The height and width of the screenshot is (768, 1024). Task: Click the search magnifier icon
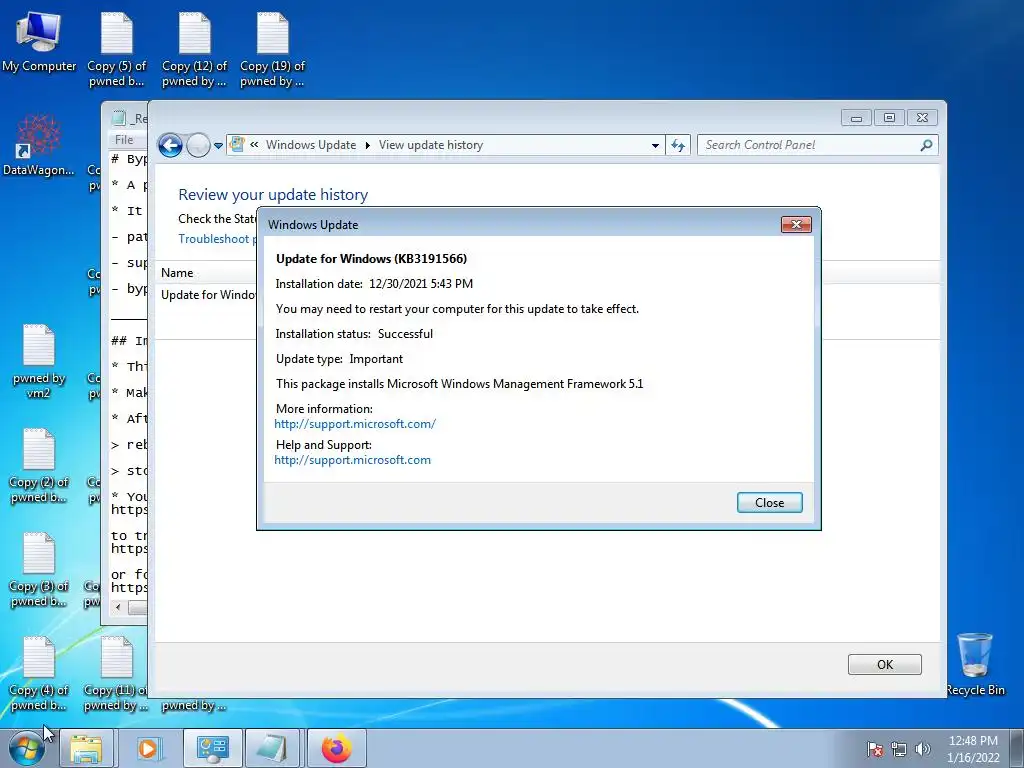926,145
